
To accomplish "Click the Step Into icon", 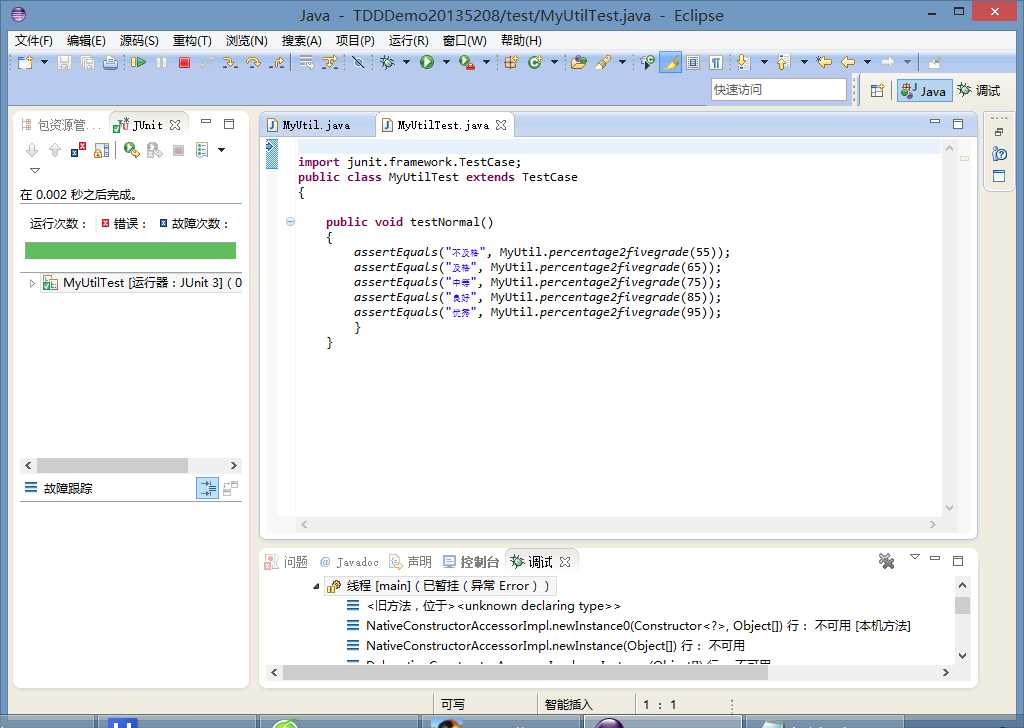I will [x=229, y=63].
